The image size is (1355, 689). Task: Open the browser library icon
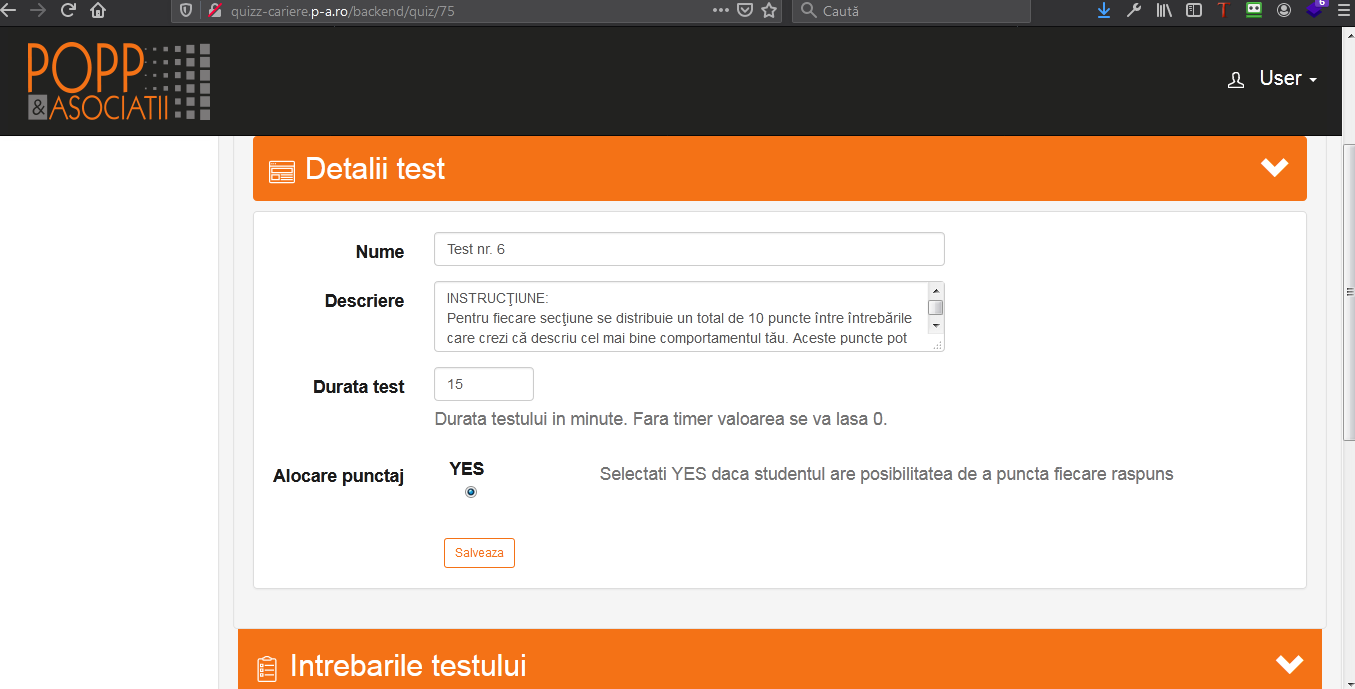pos(1164,11)
